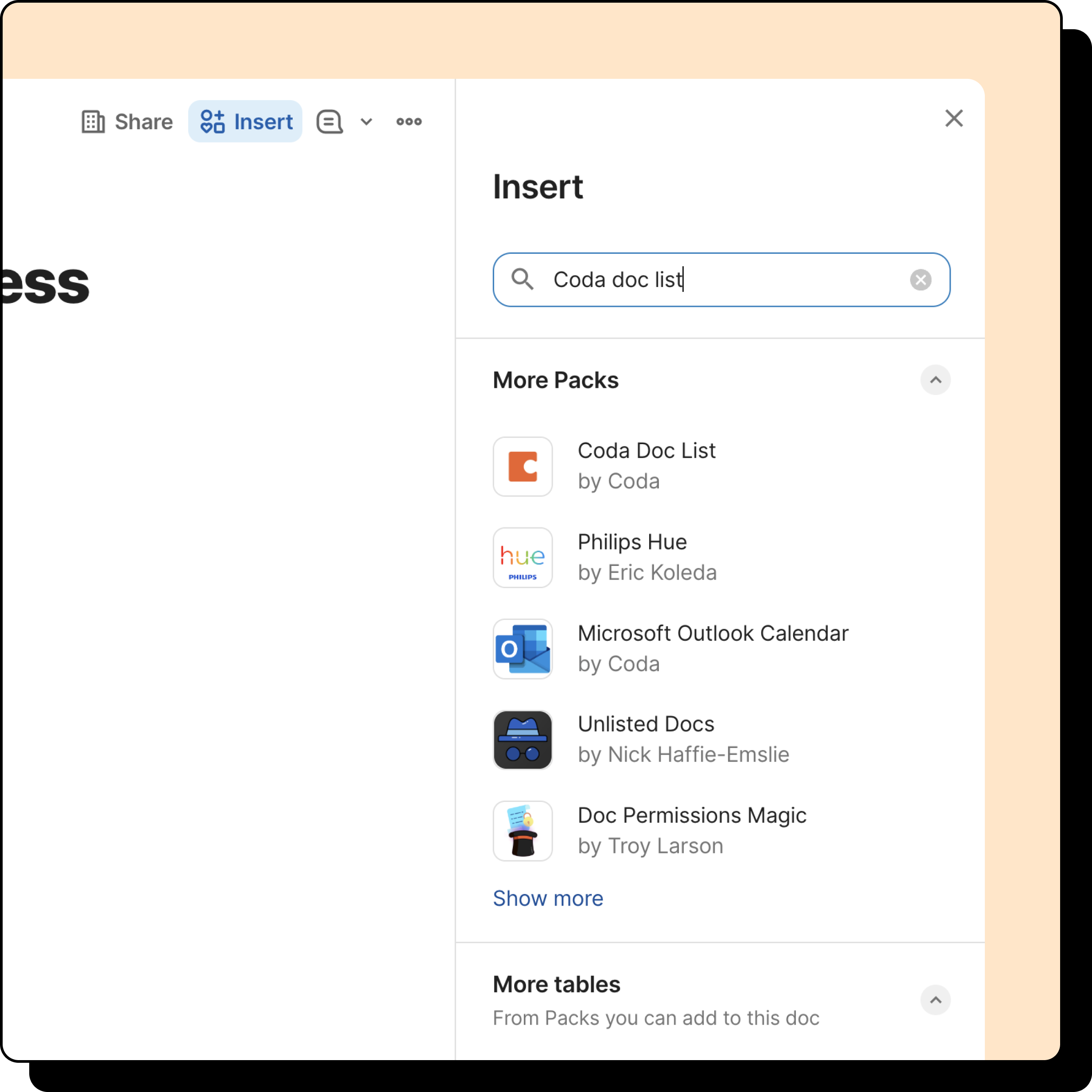Select the Coda Doc List pack name
The width and height of the screenshot is (1092, 1092).
(646, 450)
